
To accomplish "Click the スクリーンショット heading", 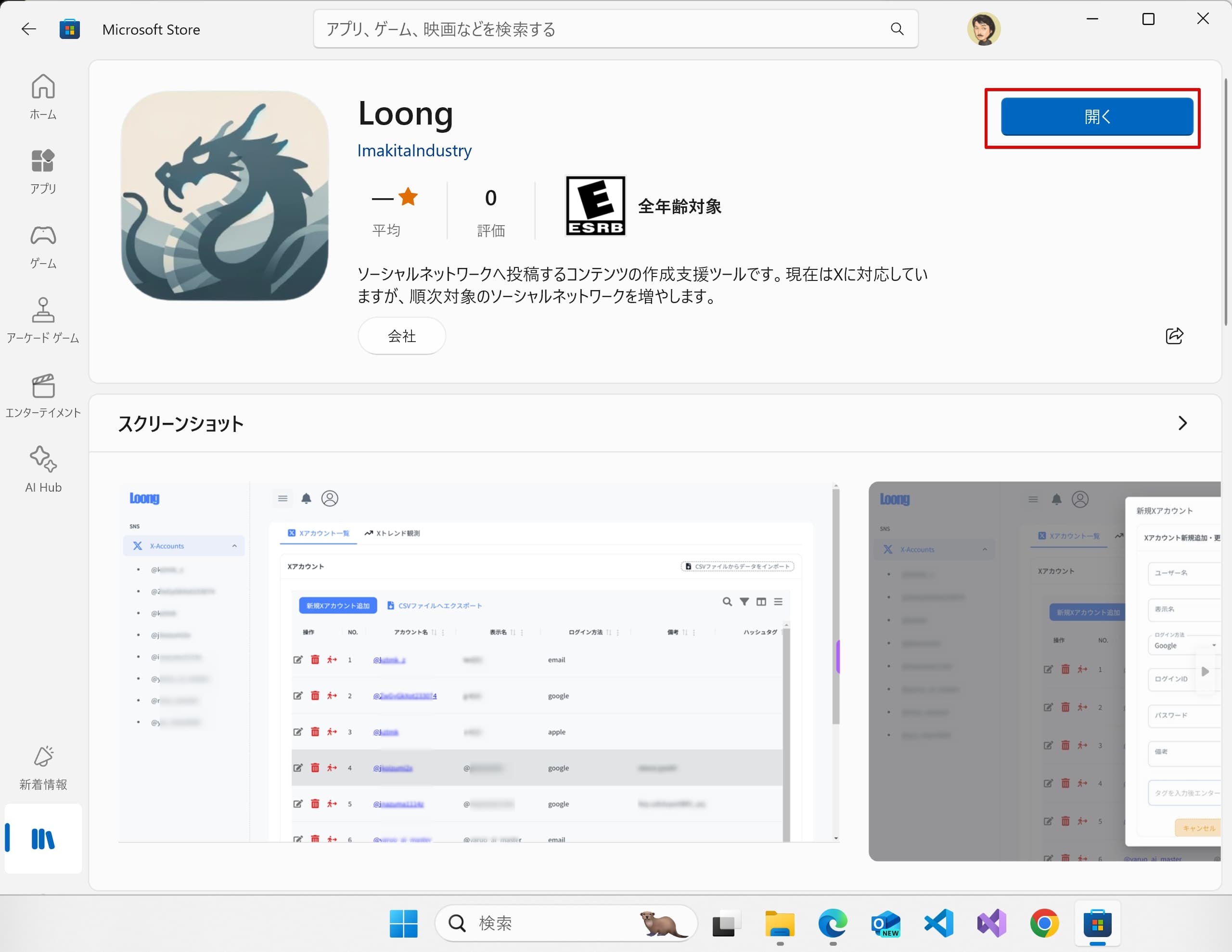I will [x=180, y=423].
